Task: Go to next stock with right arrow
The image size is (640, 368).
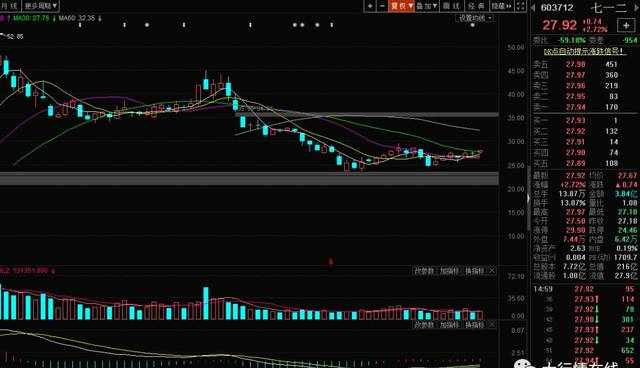Action: point(637,7)
